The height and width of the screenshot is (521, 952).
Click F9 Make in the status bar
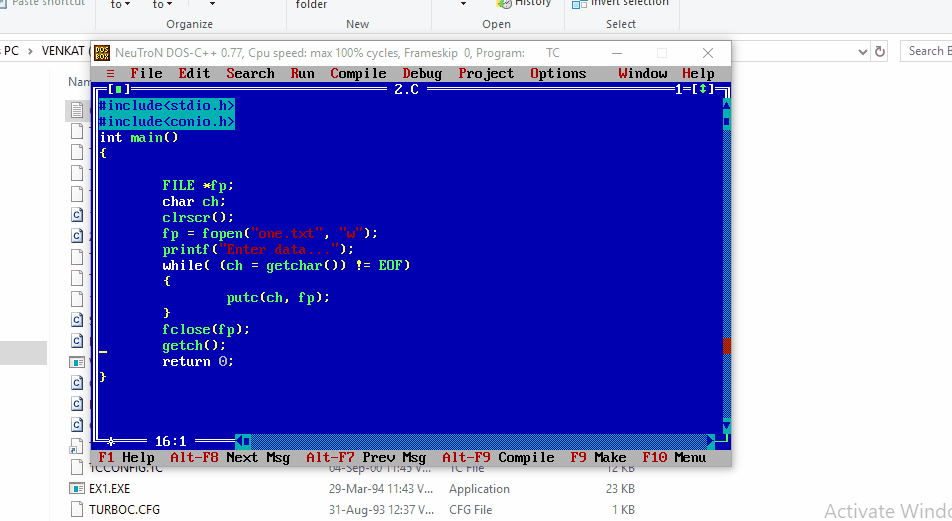tap(598, 457)
